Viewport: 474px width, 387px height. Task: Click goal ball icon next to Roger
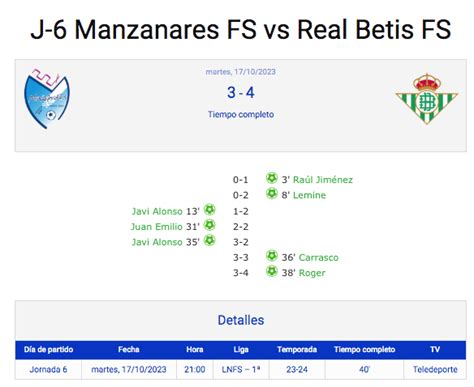tap(272, 271)
